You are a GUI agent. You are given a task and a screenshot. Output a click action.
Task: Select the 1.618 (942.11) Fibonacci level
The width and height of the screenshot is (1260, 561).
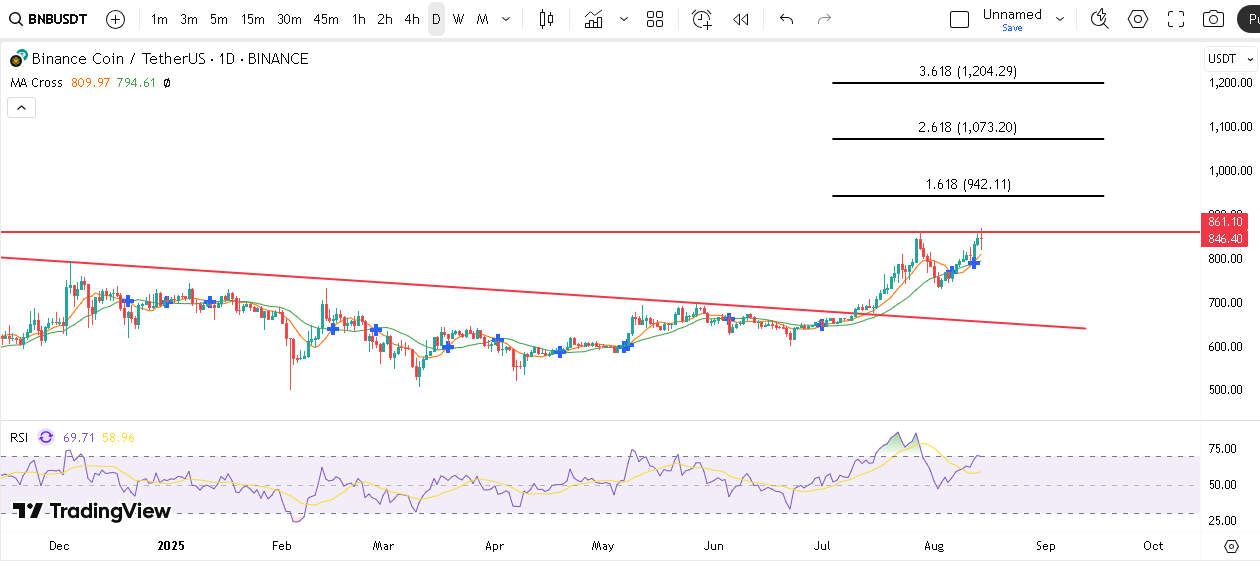click(968, 184)
